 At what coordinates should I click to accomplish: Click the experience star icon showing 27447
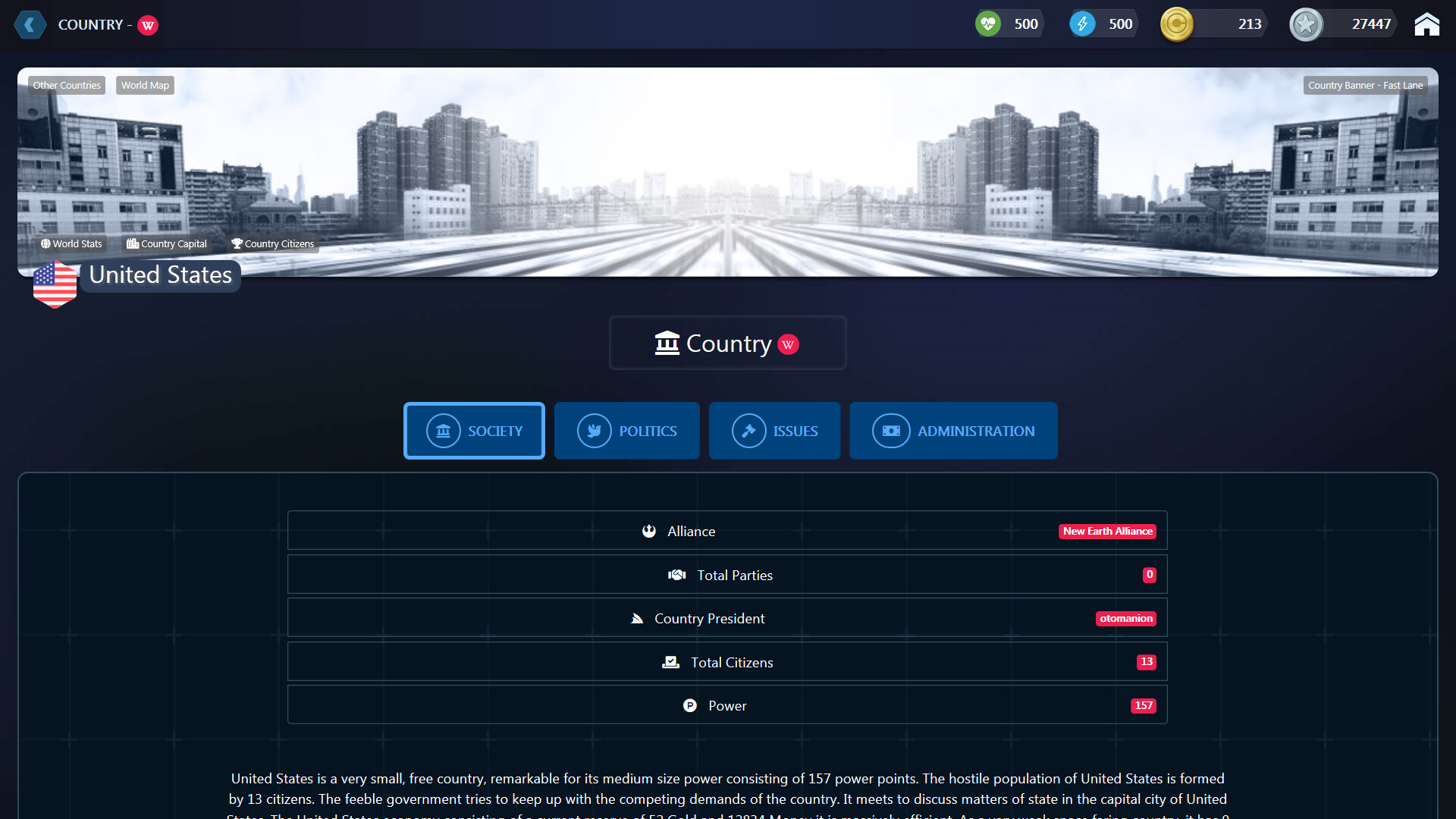1306,24
